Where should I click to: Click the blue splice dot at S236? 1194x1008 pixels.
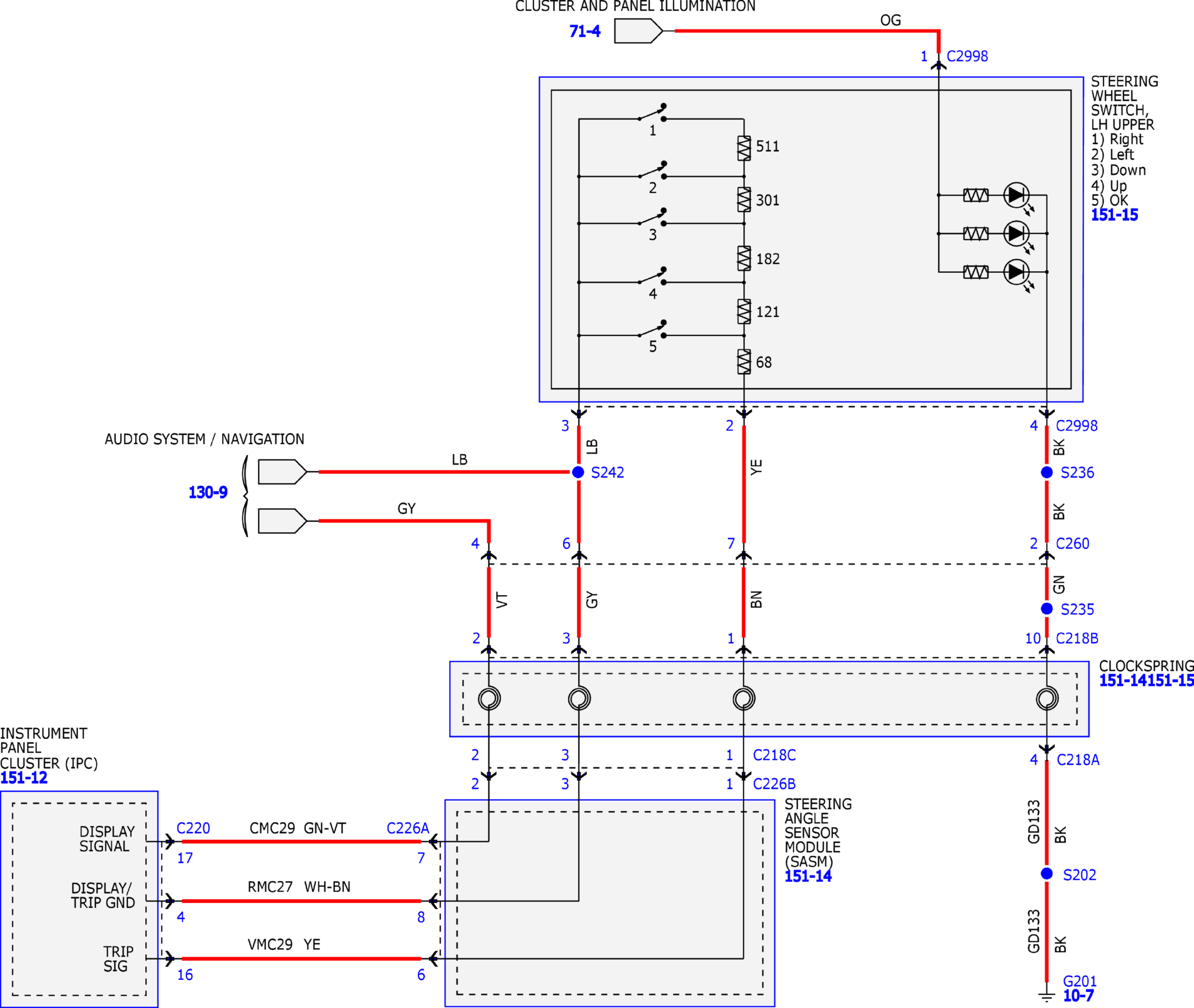1047,472
